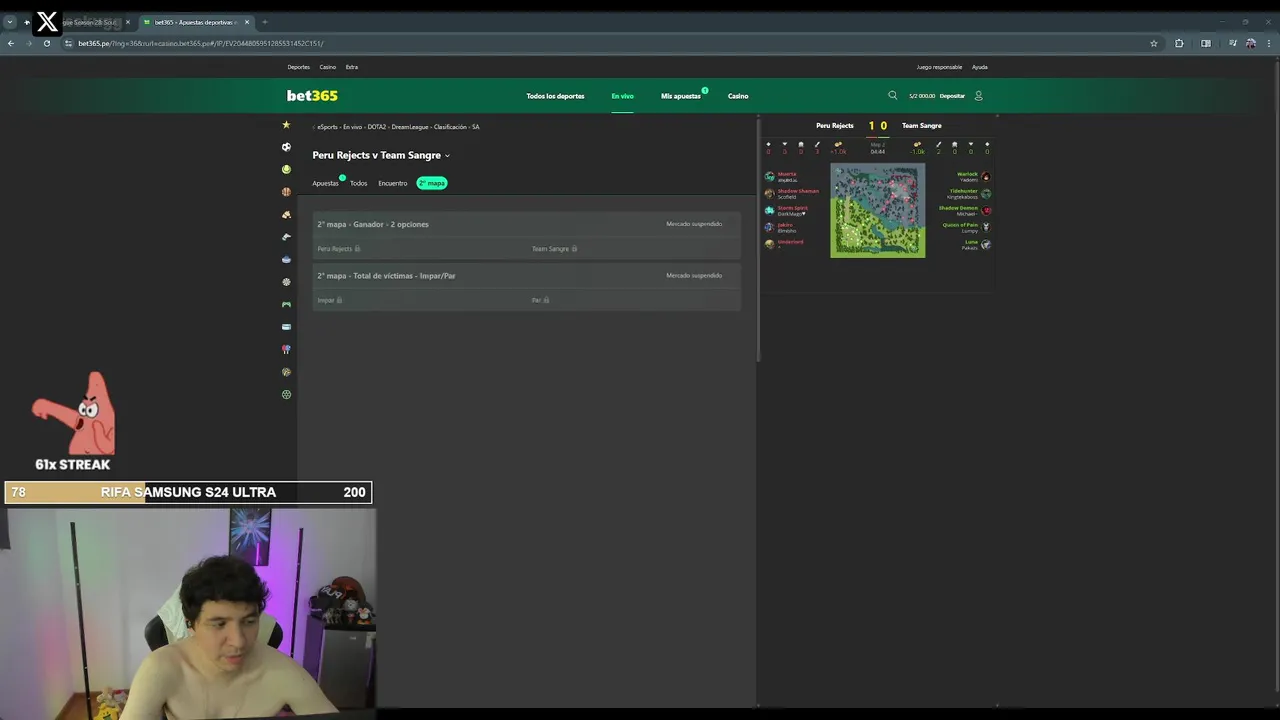Open the browser side panel icon
Screen dimensions: 1280x720
(x=1206, y=43)
